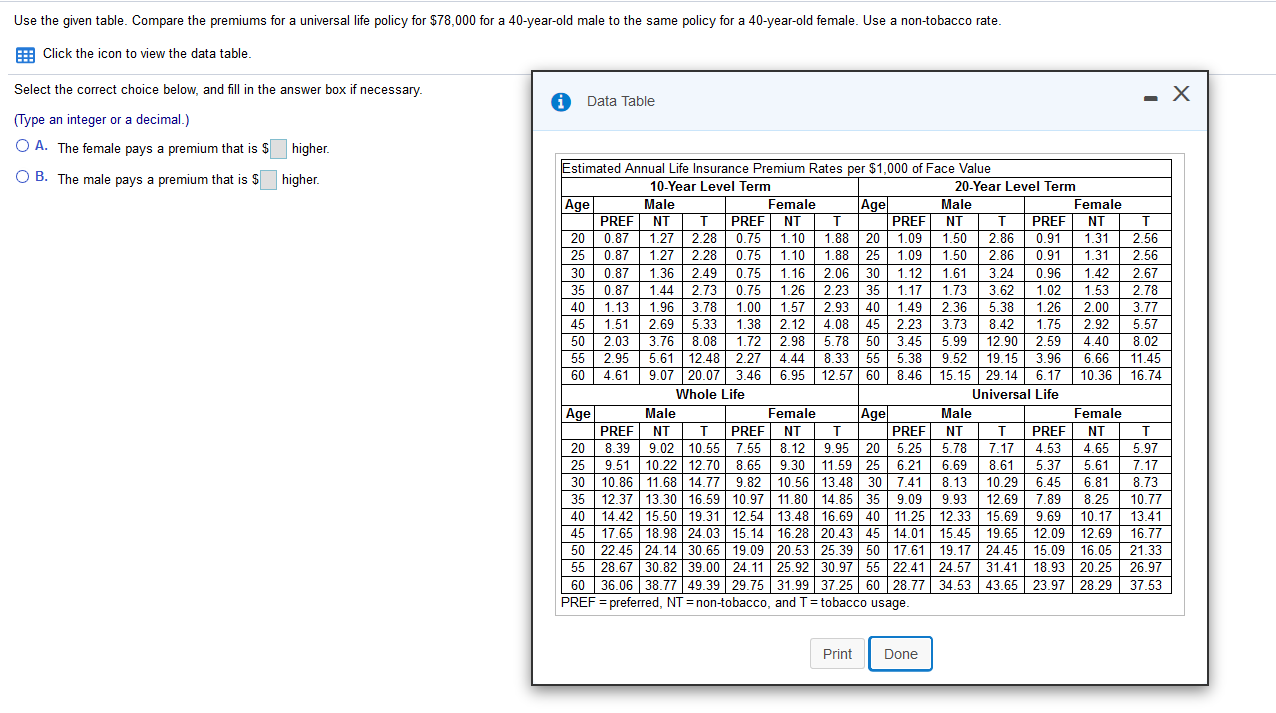Click the info icon beside "Data Table"

point(561,101)
